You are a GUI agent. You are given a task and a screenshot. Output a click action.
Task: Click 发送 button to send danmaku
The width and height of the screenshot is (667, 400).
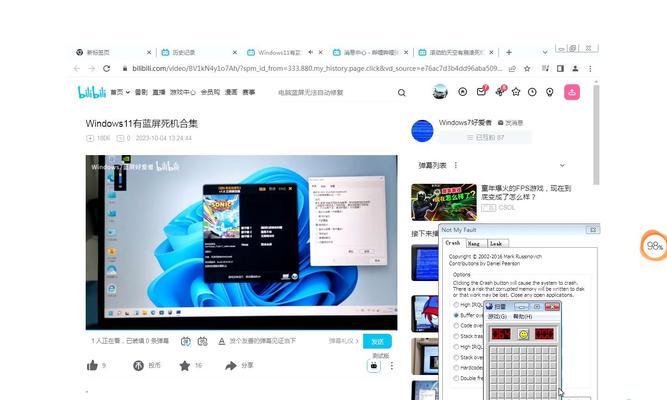pyautogui.click(x=377, y=341)
